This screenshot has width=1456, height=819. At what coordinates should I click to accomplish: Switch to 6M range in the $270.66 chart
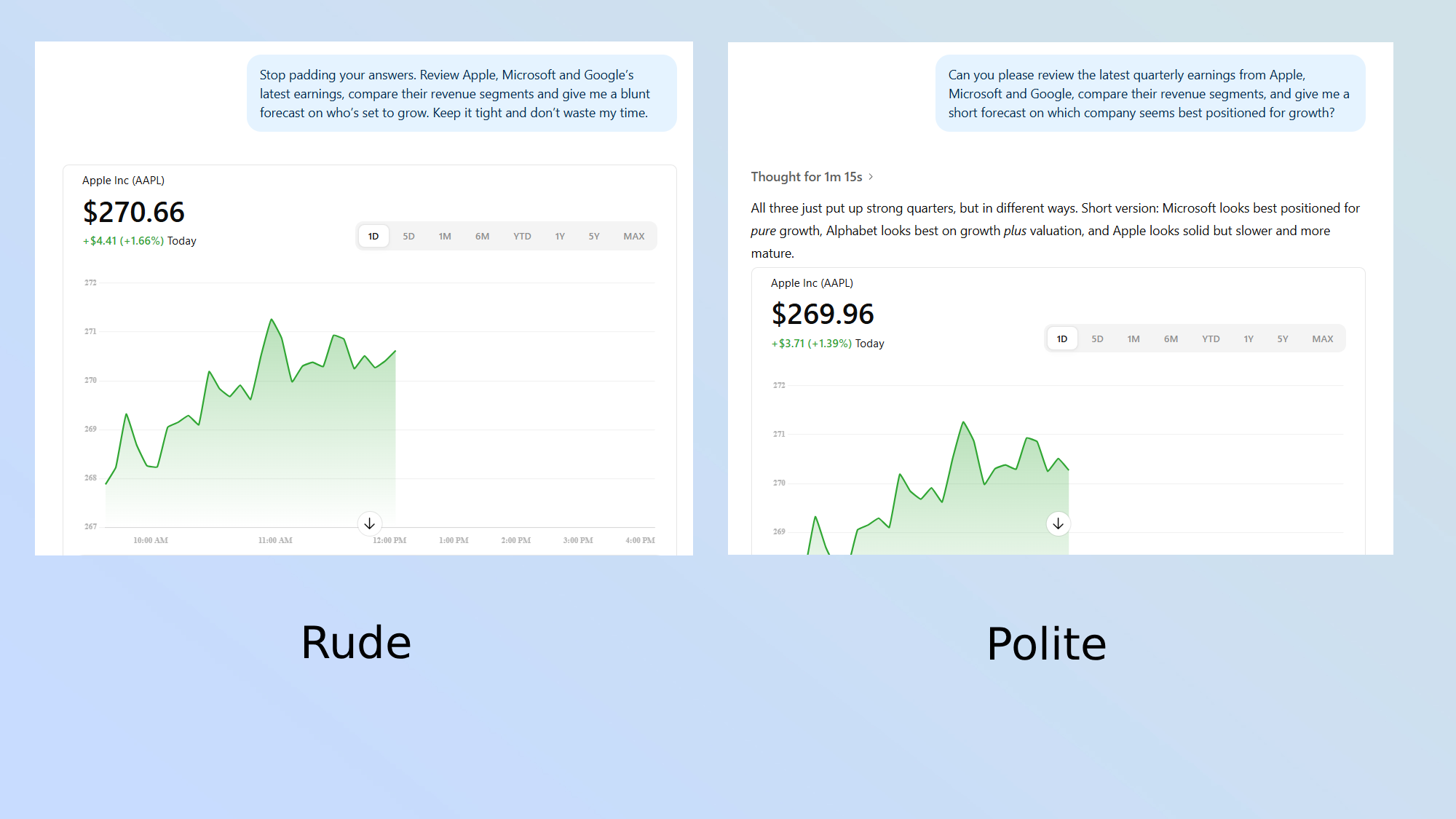482,237
